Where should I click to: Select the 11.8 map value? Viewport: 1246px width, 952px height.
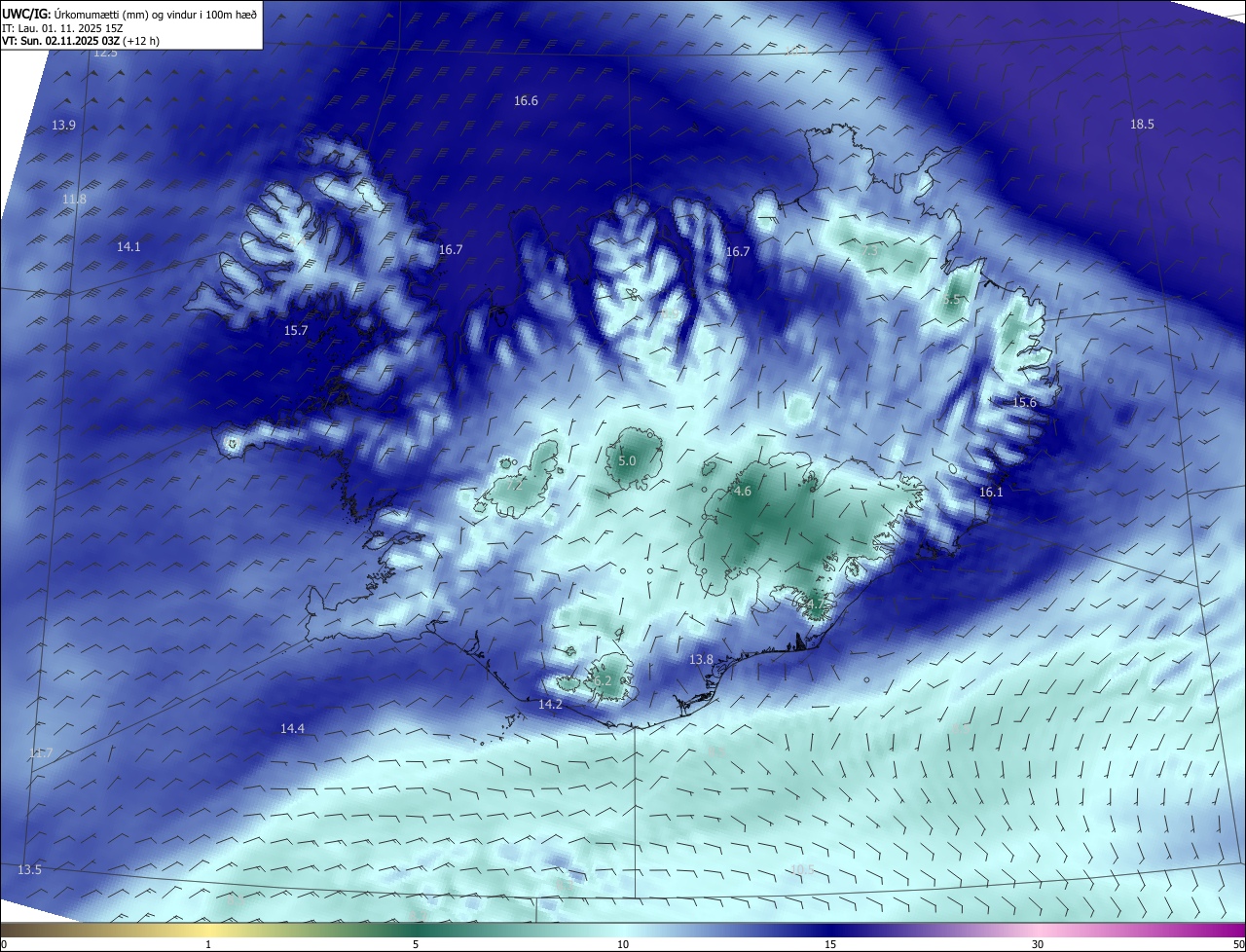point(74,200)
